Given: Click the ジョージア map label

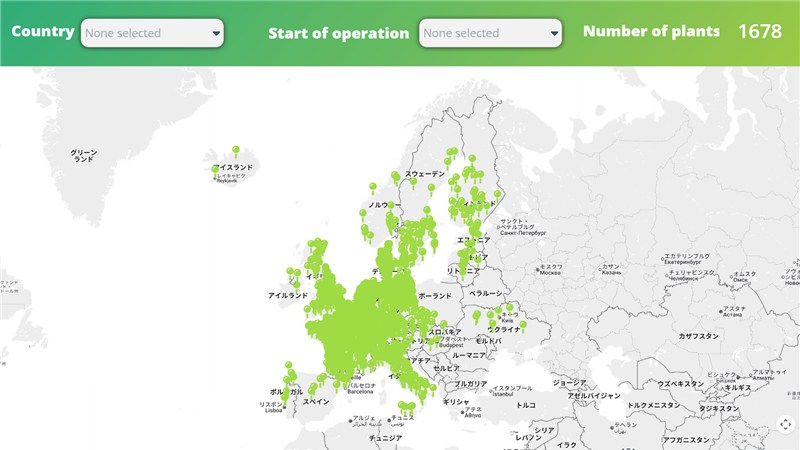Looking at the screenshot, I should coord(569,383).
